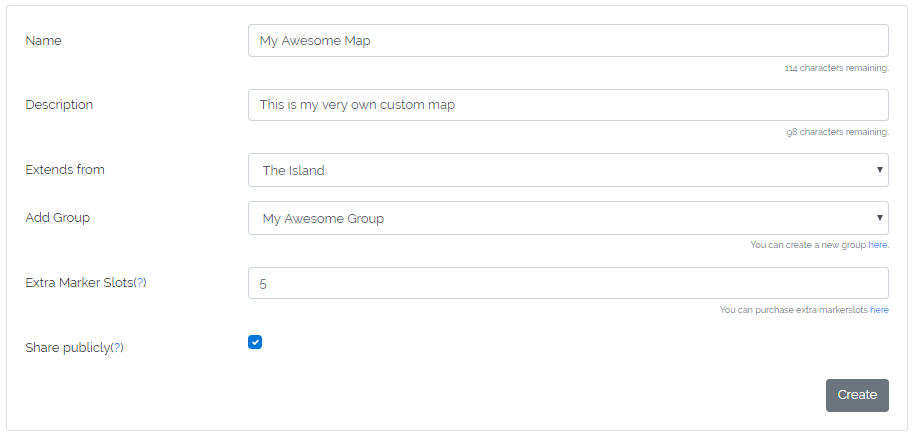Image resolution: width=916 pixels, height=440 pixels.
Task: Click the '114 characters remaining' counter
Action: 836,69
